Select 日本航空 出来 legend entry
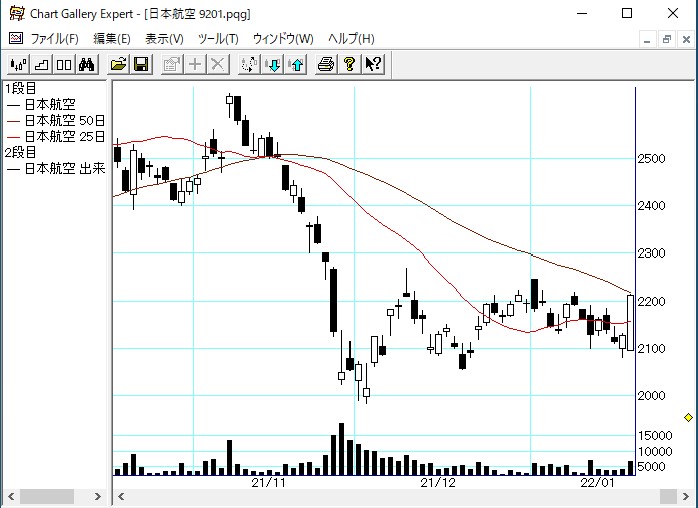698x508 pixels. coord(56,168)
